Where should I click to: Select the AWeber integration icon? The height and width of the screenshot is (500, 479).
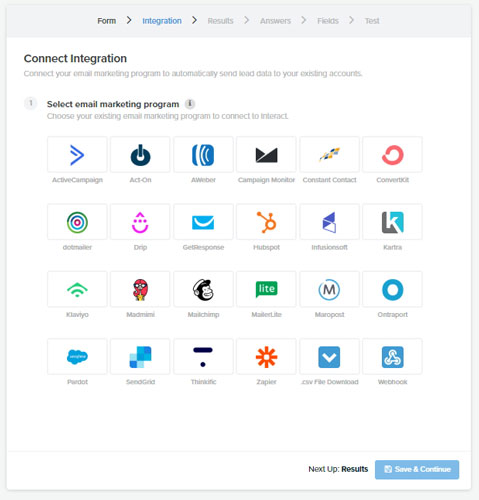203,155
